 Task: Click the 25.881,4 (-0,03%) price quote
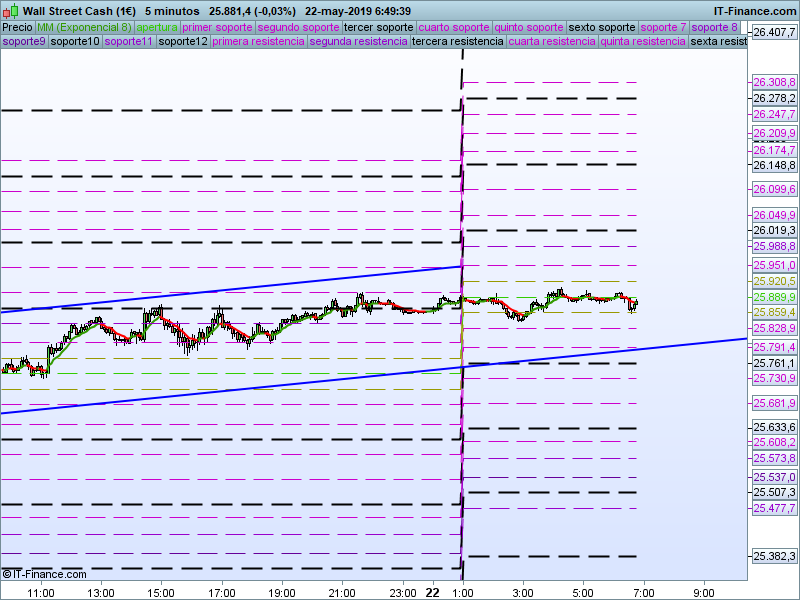click(x=252, y=11)
